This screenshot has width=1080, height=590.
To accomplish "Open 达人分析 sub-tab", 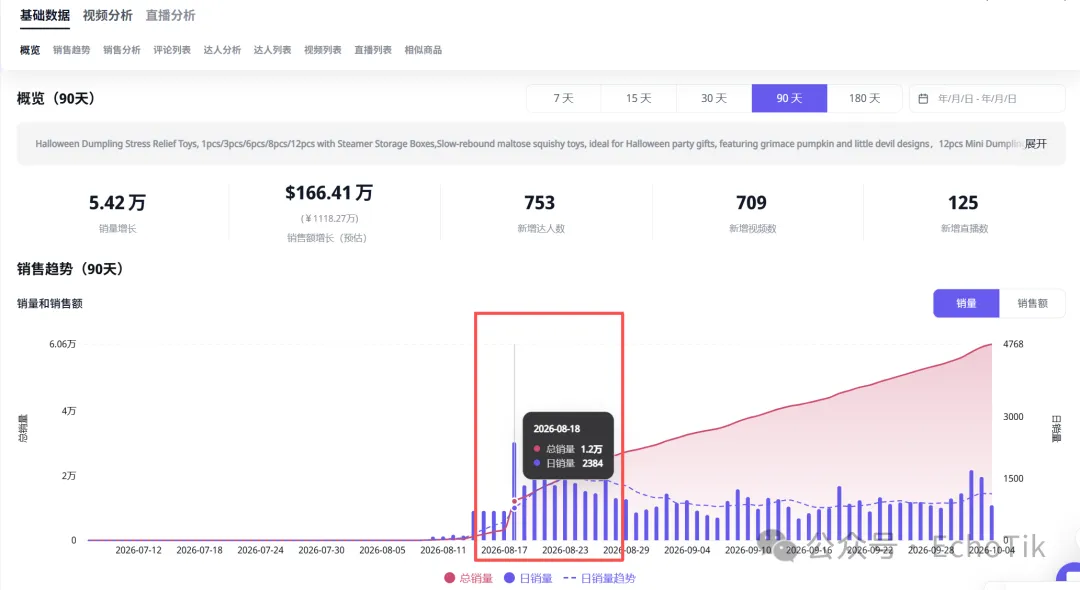I will click(x=222, y=50).
